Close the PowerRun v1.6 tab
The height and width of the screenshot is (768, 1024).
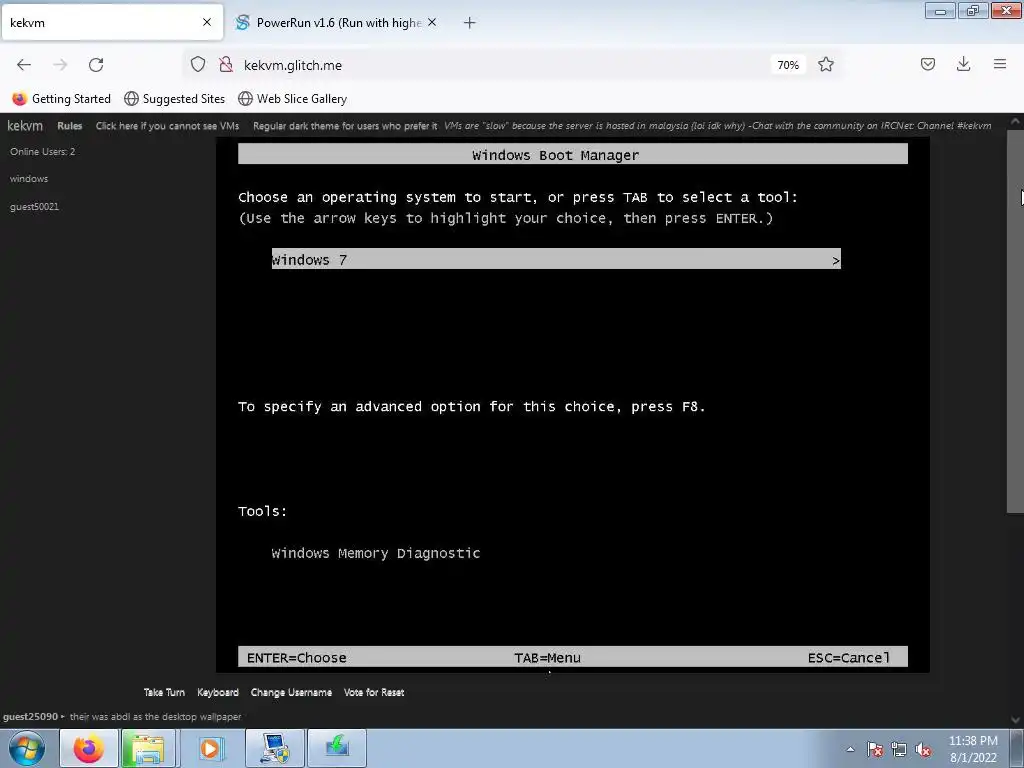click(x=432, y=22)
